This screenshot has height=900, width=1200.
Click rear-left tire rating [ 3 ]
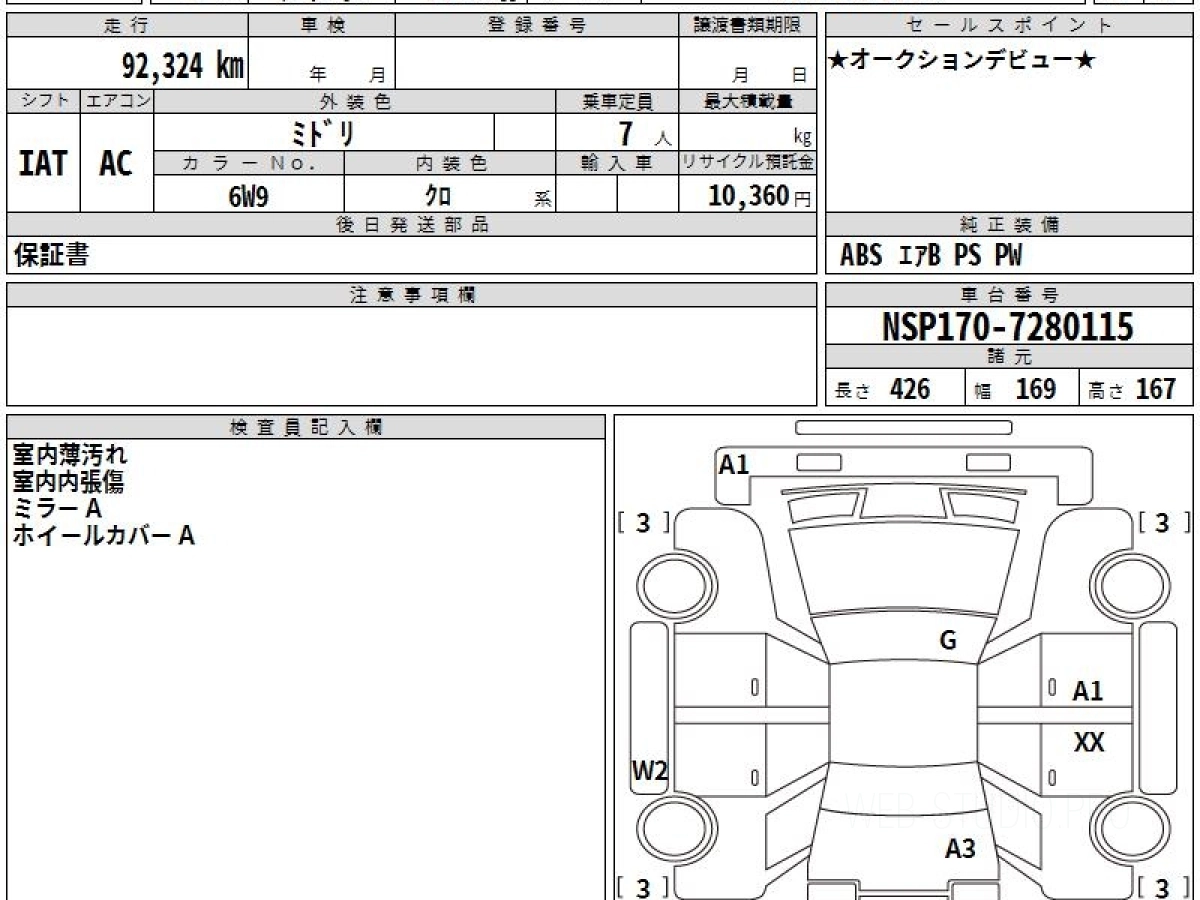point(644,886)
